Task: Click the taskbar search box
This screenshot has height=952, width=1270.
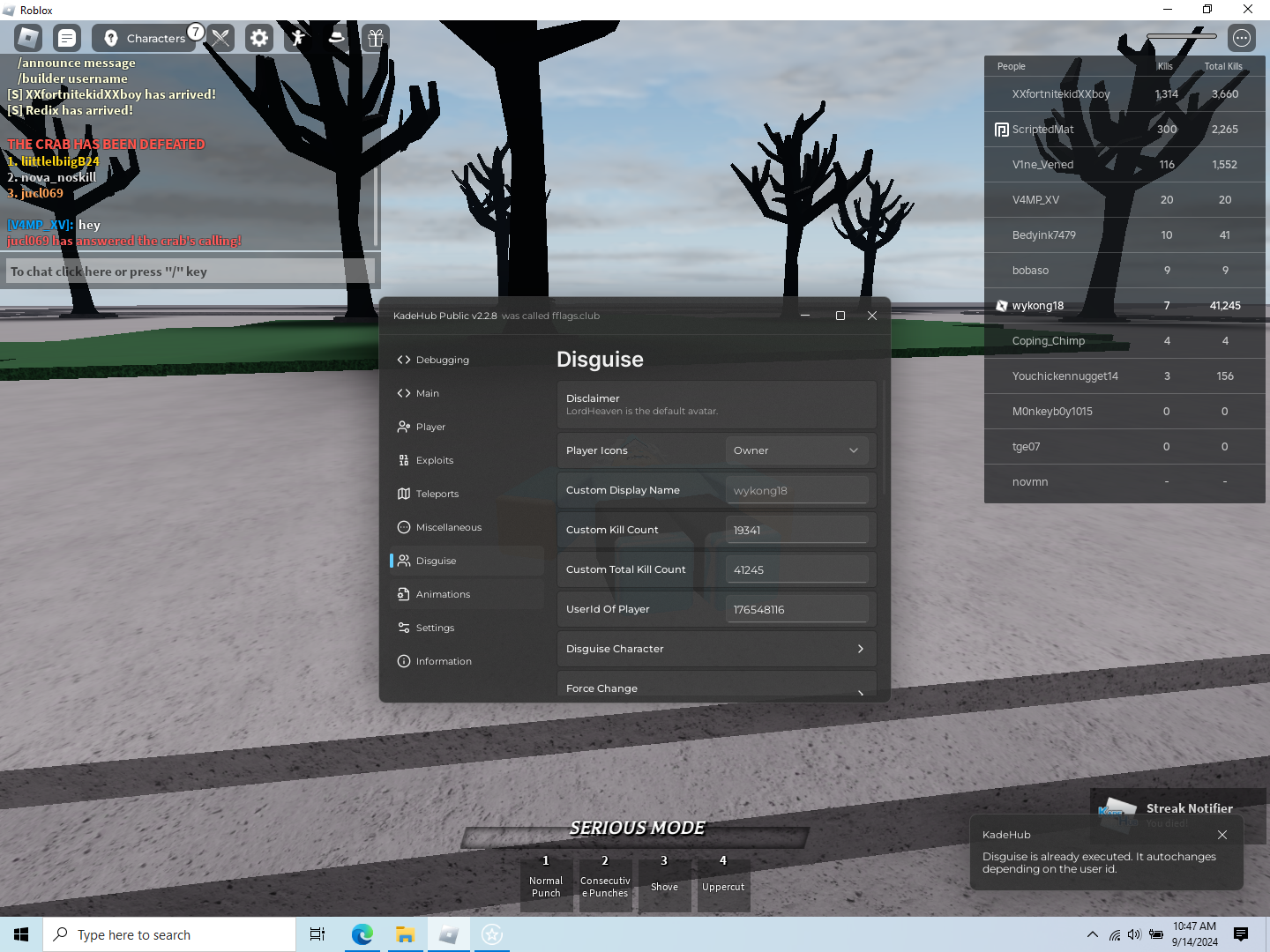Action: [x=169, y=934]
